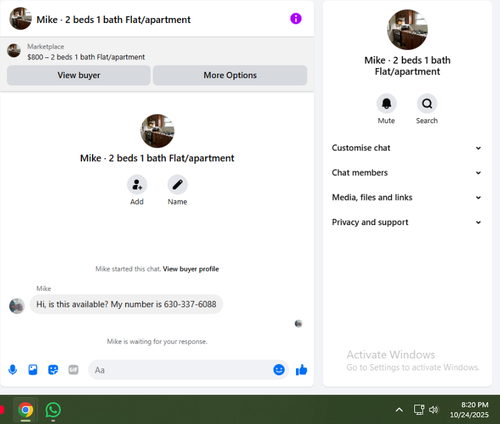Click the small seen-receipt avatar
The image size is (500, 424).
[298, 323]
